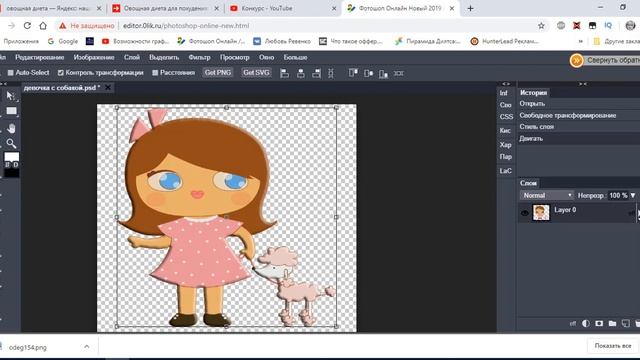
Task: Open the Кис side panel
Action: coord(505,131)
